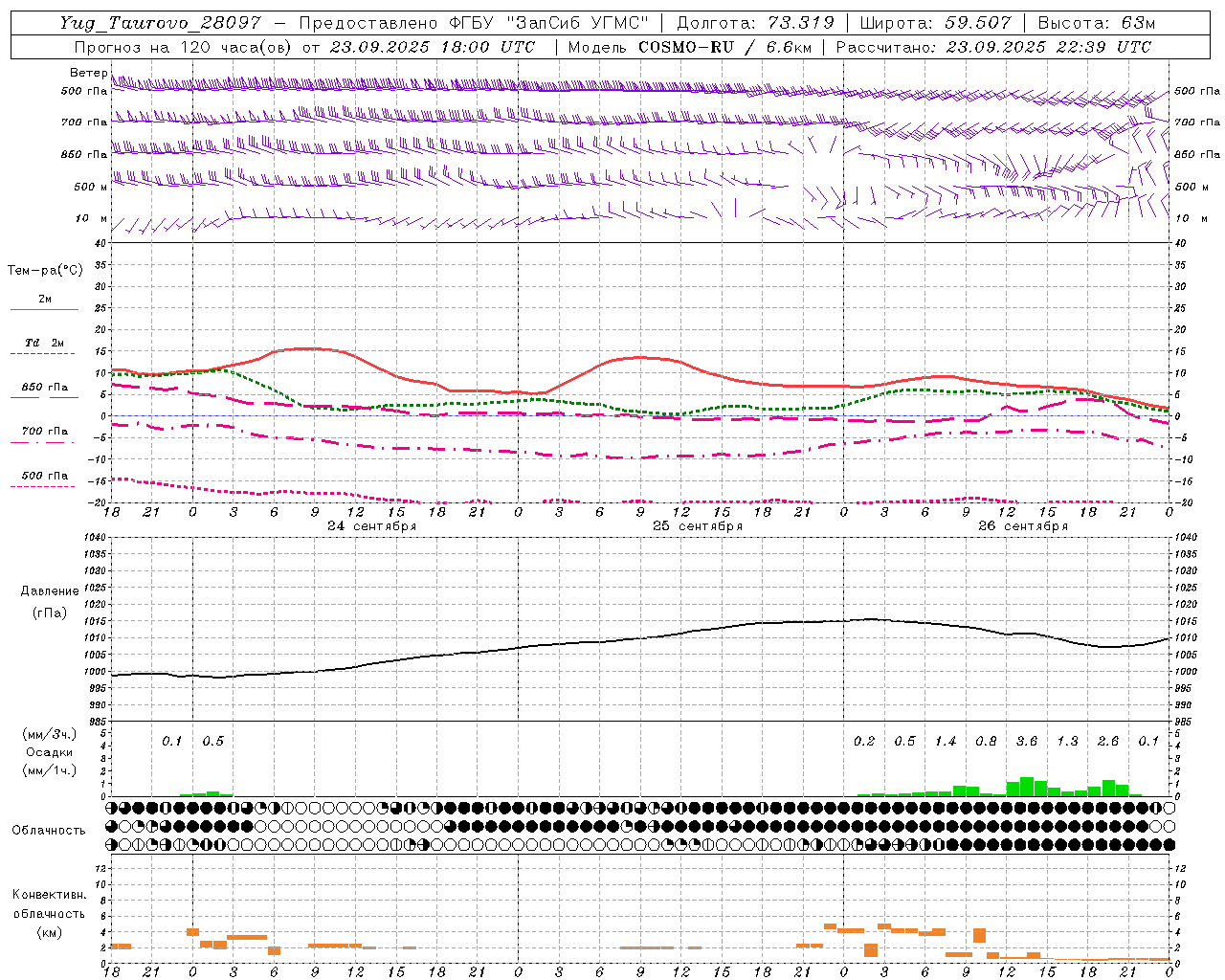
Task: Click the station name Yug_Taurovo_28097
Action: click(x=160, y=23)
